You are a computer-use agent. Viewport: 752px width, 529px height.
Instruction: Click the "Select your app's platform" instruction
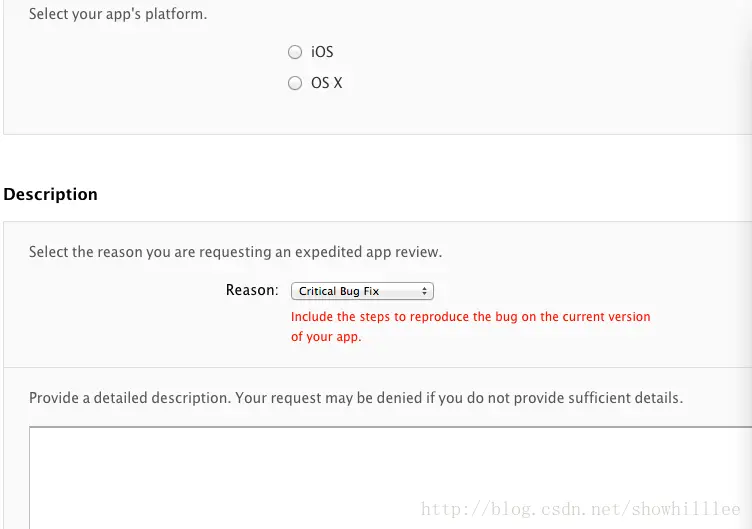(x=118, y=14)
